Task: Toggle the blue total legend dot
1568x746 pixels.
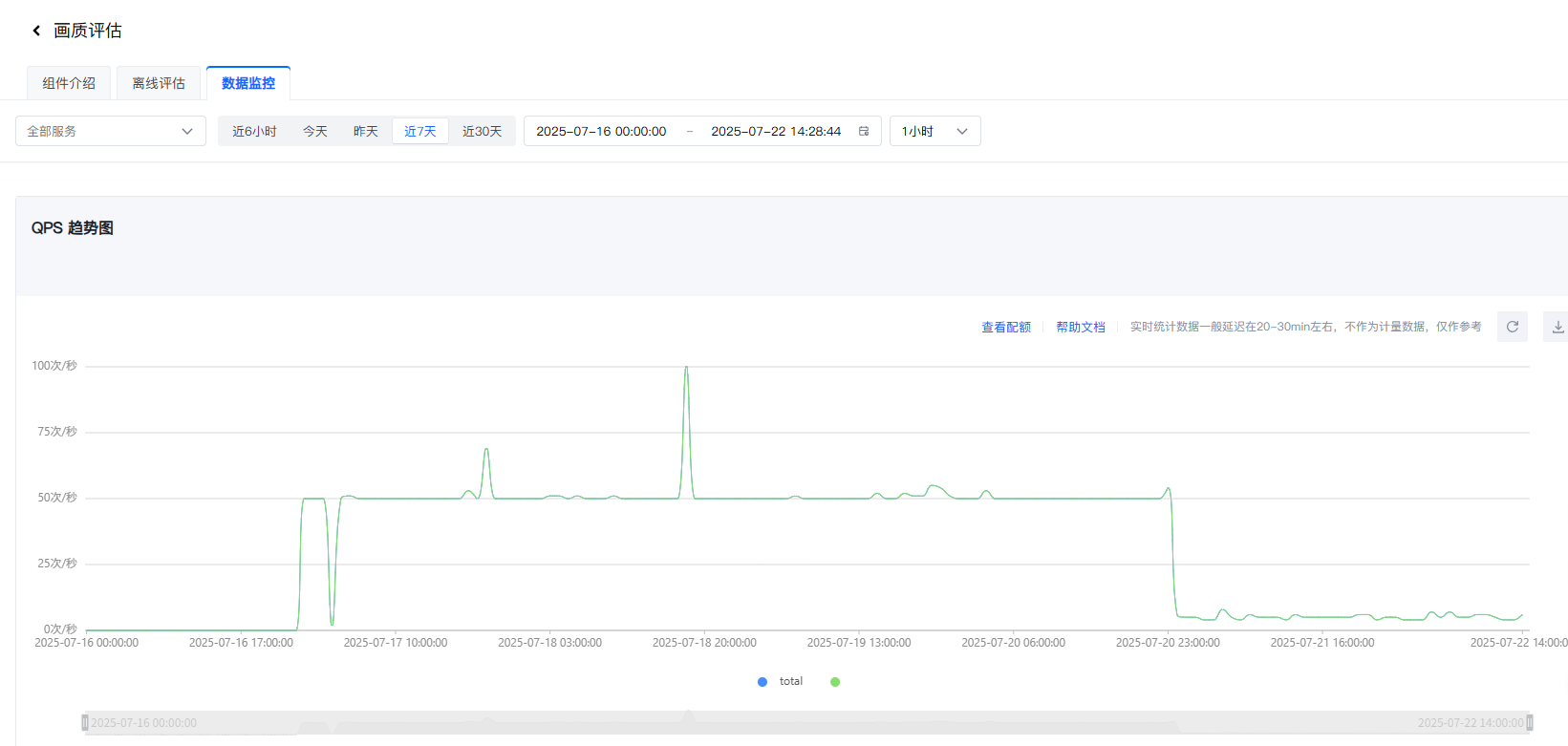Action: 763,682
